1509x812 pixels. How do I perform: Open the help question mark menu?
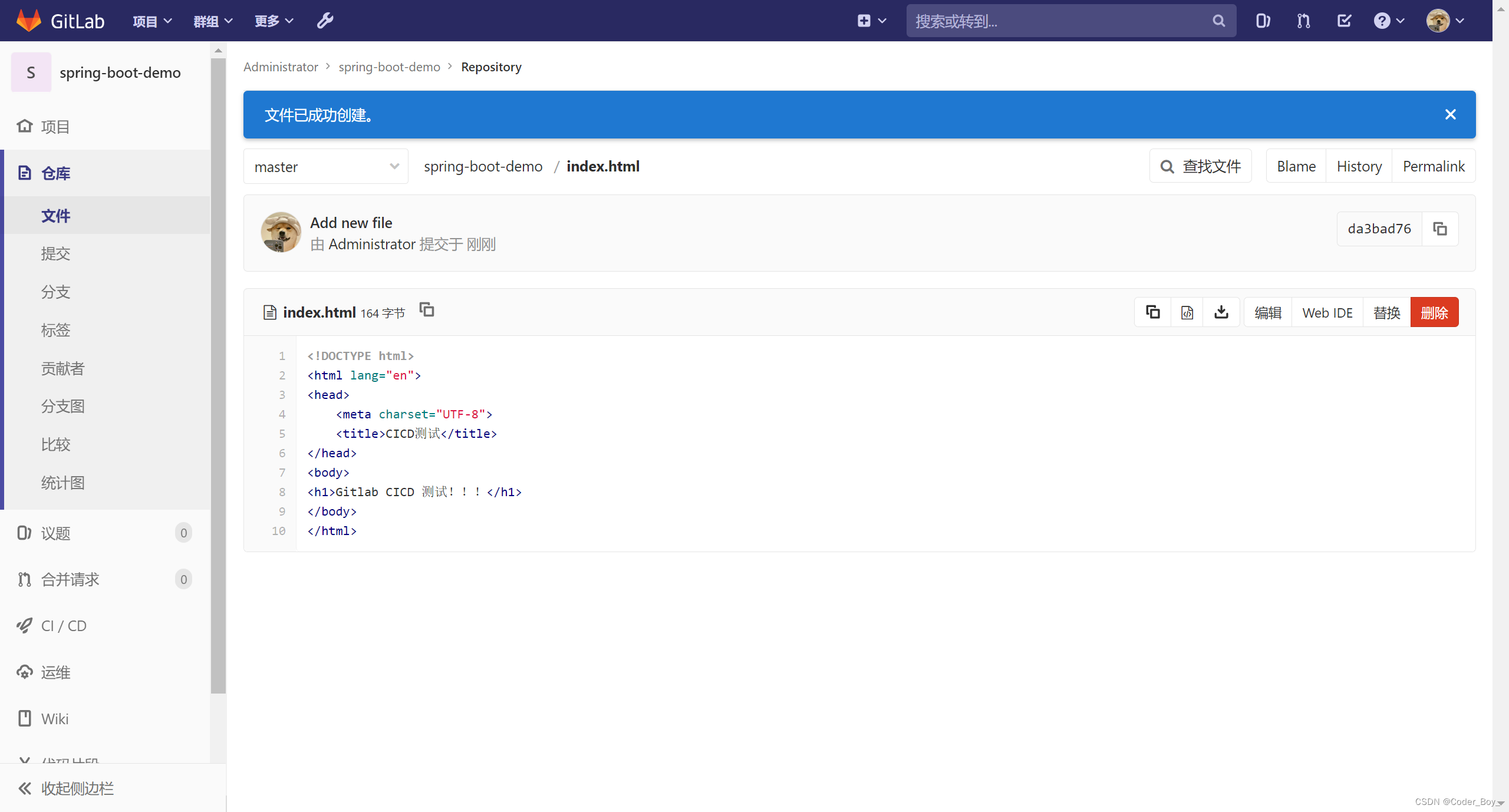click(x=1389, y=21)
